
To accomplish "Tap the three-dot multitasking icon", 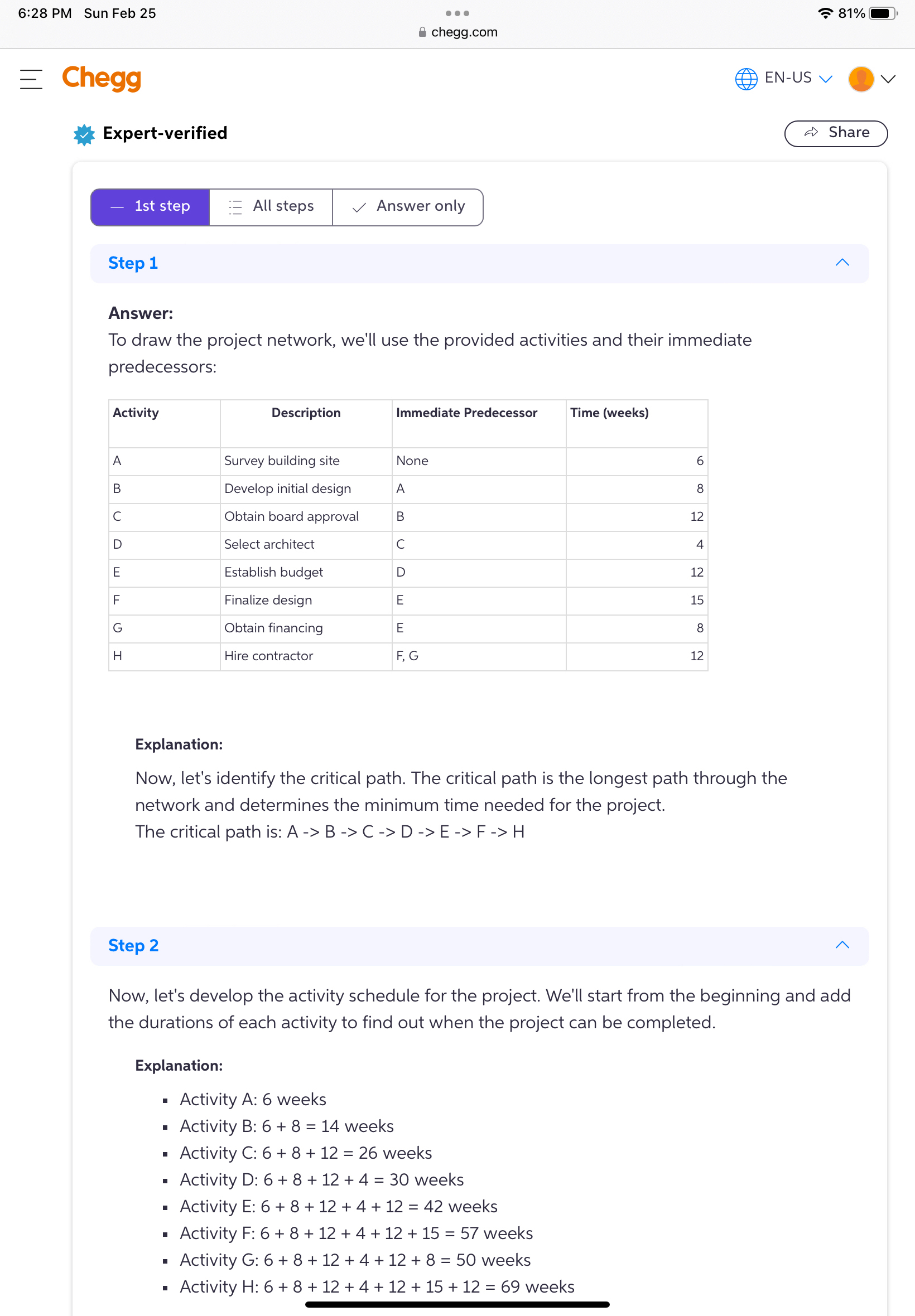I will [x=457, y=13].
